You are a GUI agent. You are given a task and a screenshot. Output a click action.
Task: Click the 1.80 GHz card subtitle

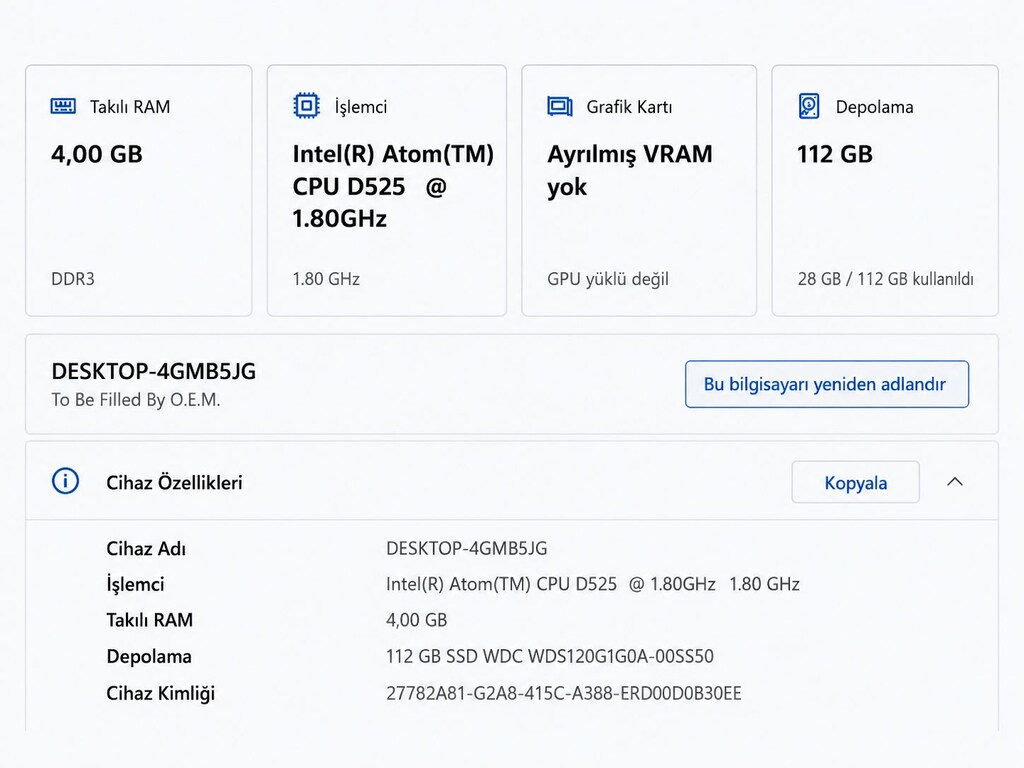tap(326, 279)
